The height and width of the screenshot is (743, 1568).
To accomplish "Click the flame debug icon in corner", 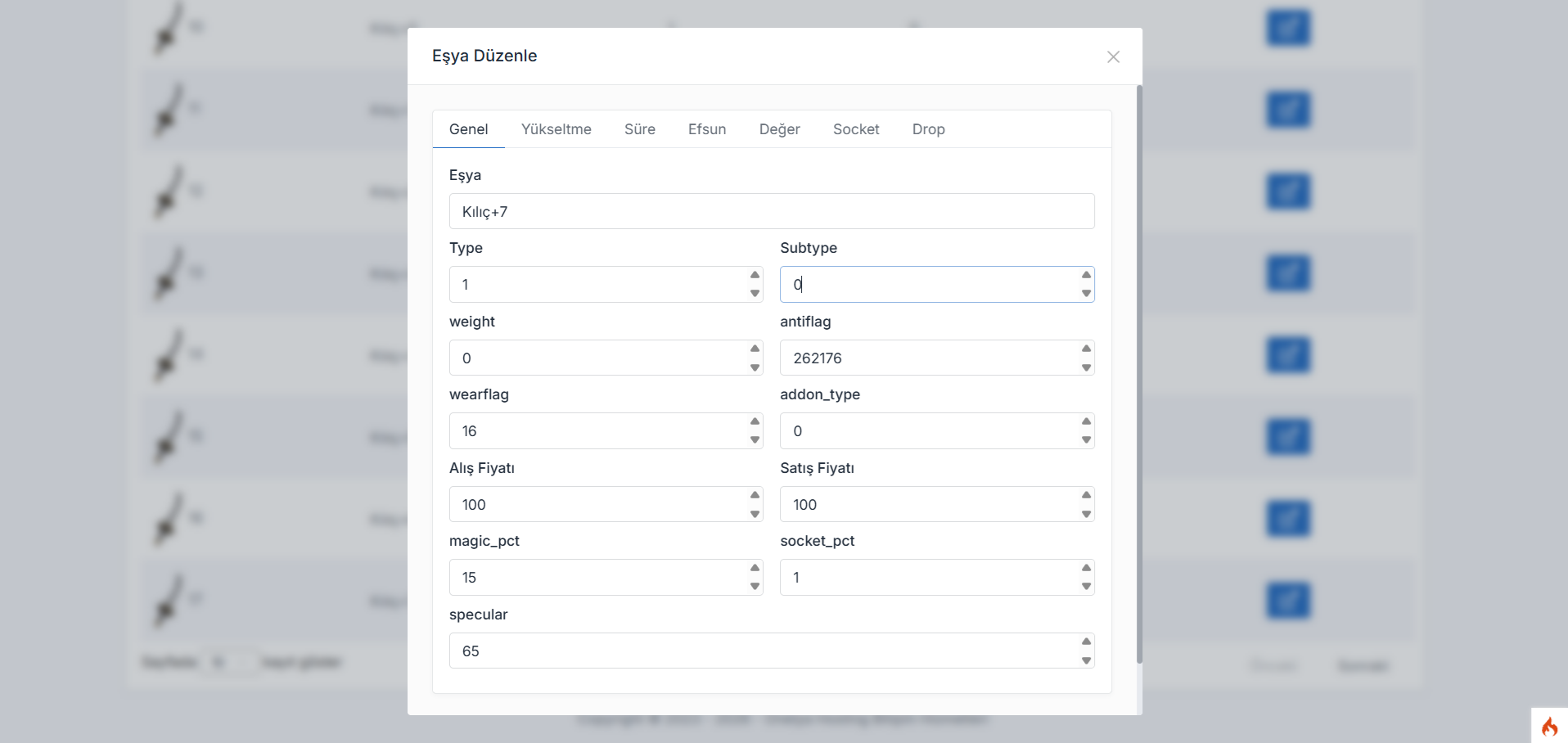I will coord(1549,726).
